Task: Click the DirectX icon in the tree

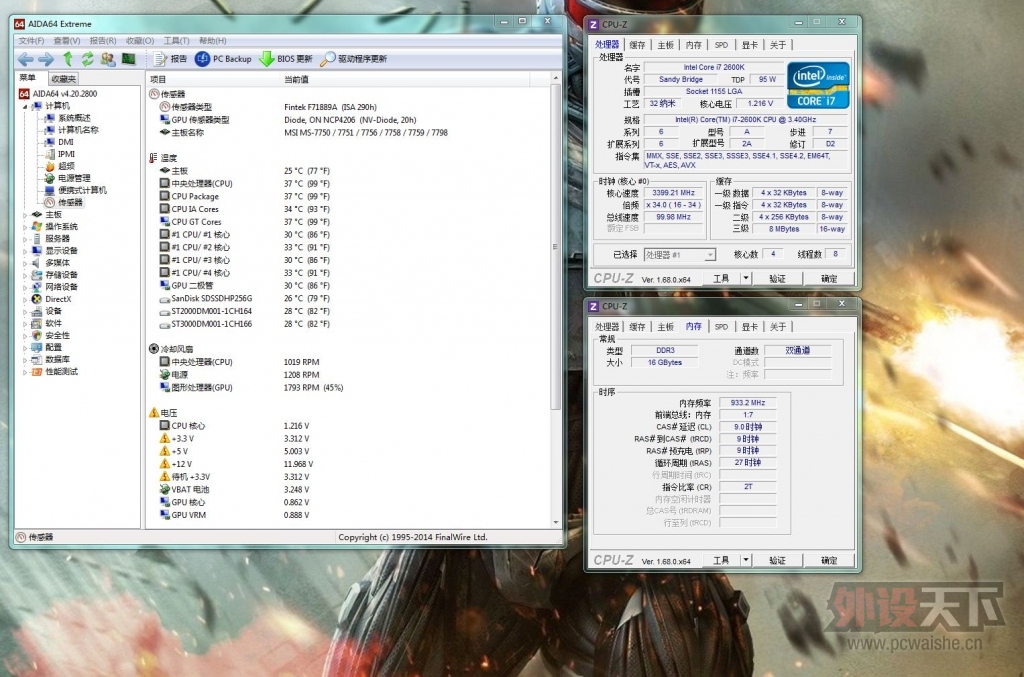Action: [x=37, y=299]
